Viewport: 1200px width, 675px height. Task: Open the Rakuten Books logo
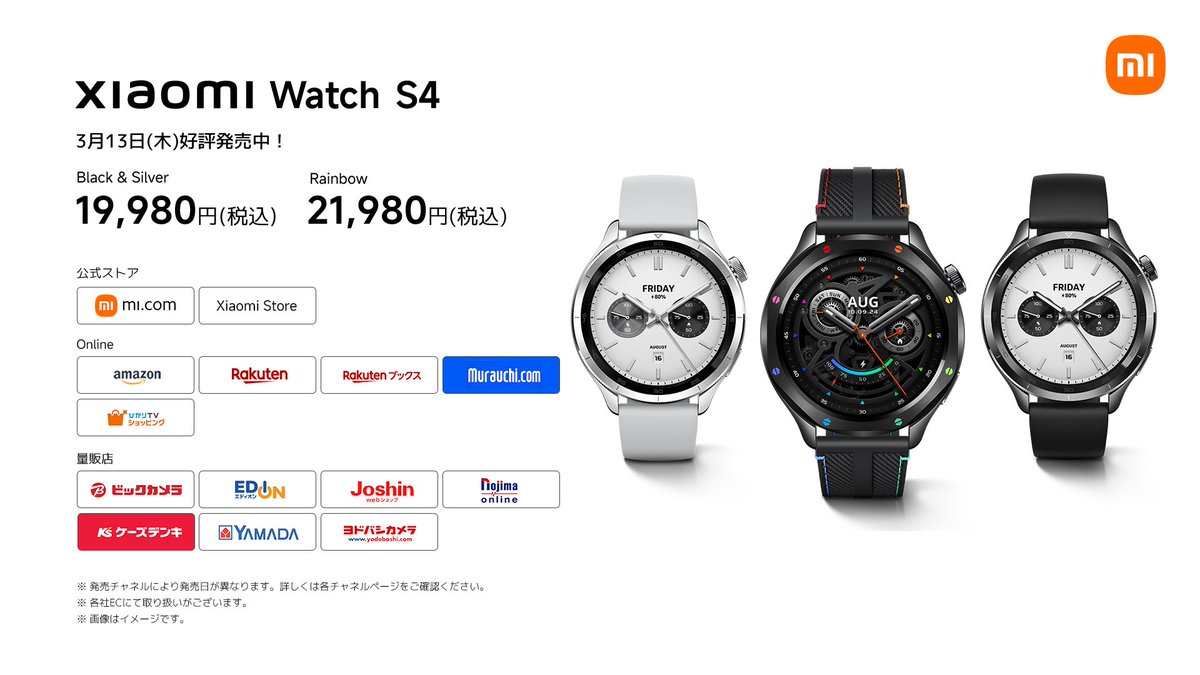click(380, 375)
